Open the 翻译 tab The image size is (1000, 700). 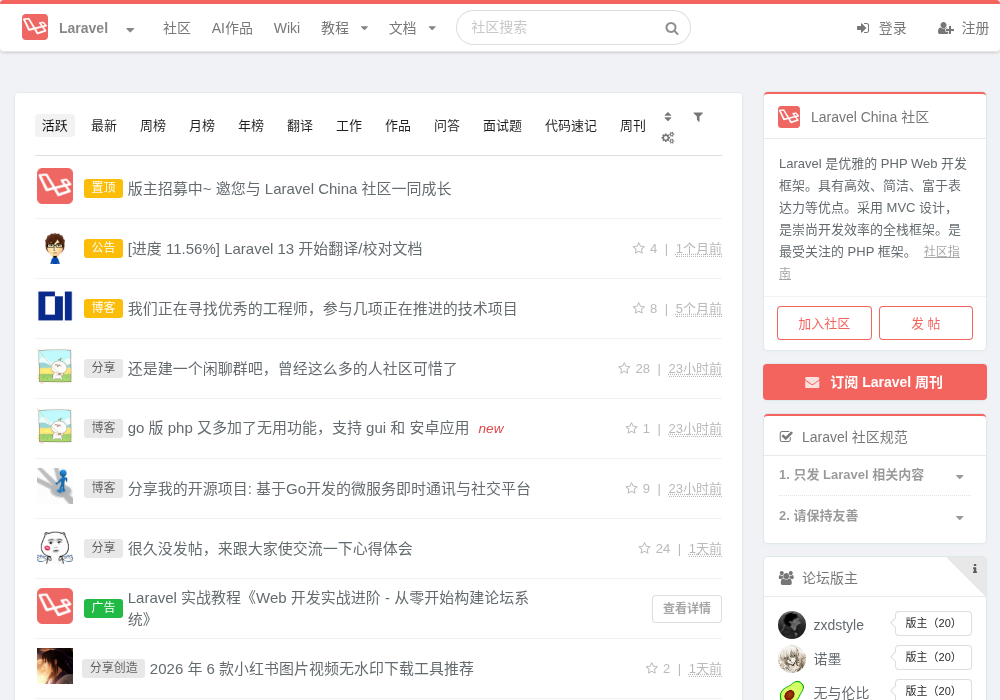(x=300, y=126)
